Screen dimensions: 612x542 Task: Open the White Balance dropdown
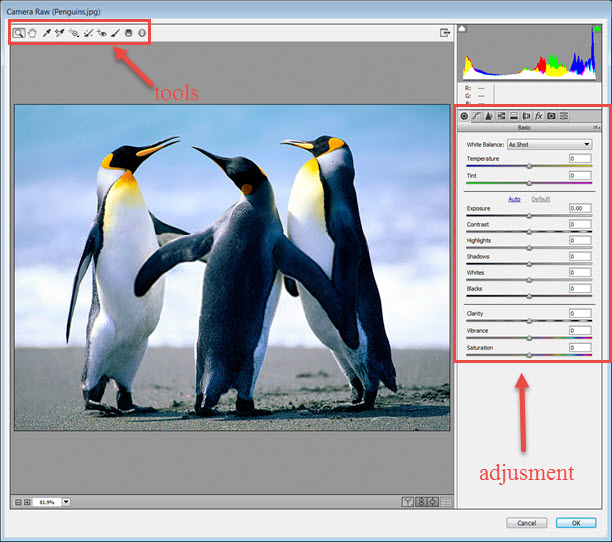550,144
